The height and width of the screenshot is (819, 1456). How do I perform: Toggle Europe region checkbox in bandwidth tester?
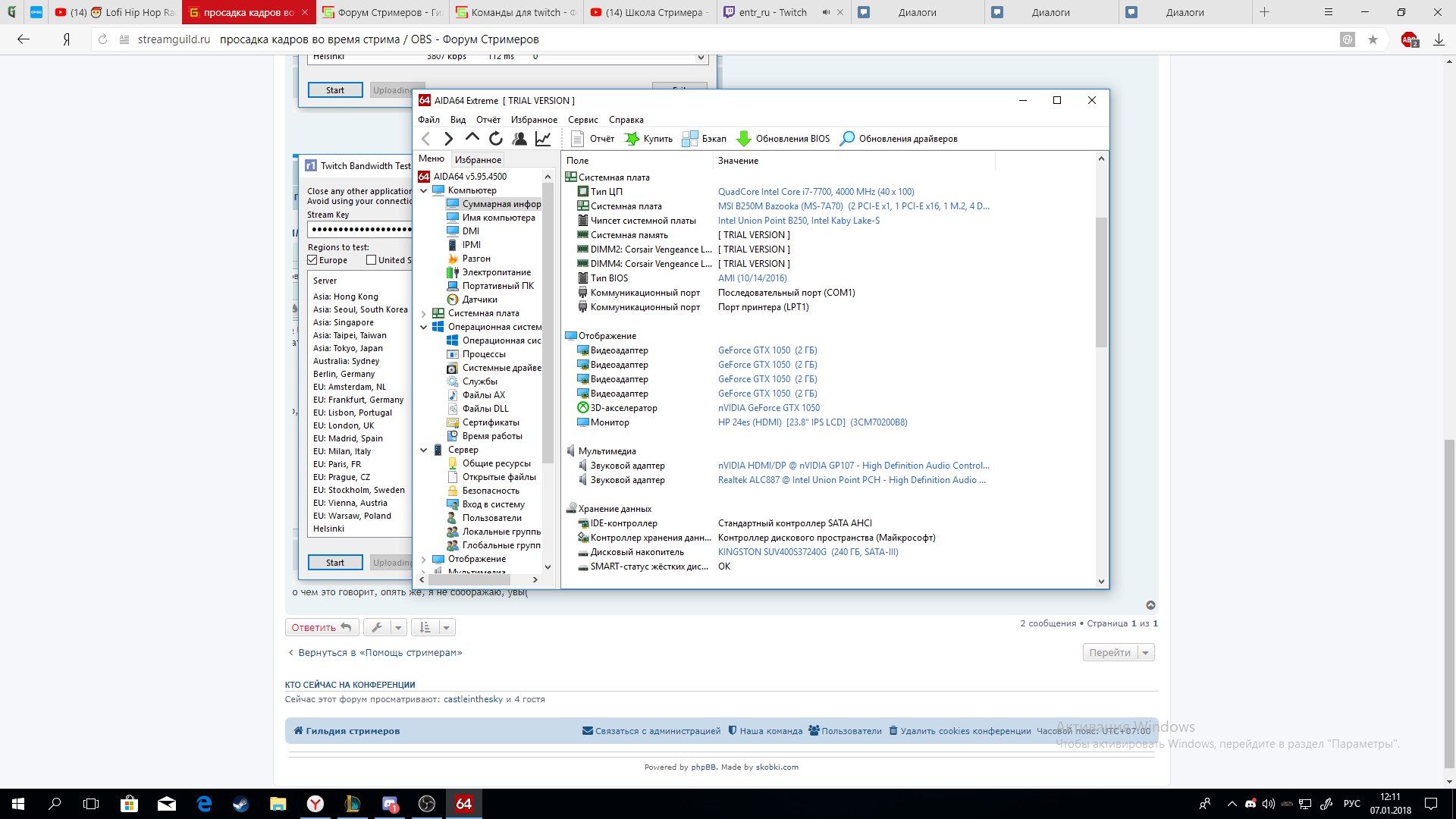click(x=312, y=260)
